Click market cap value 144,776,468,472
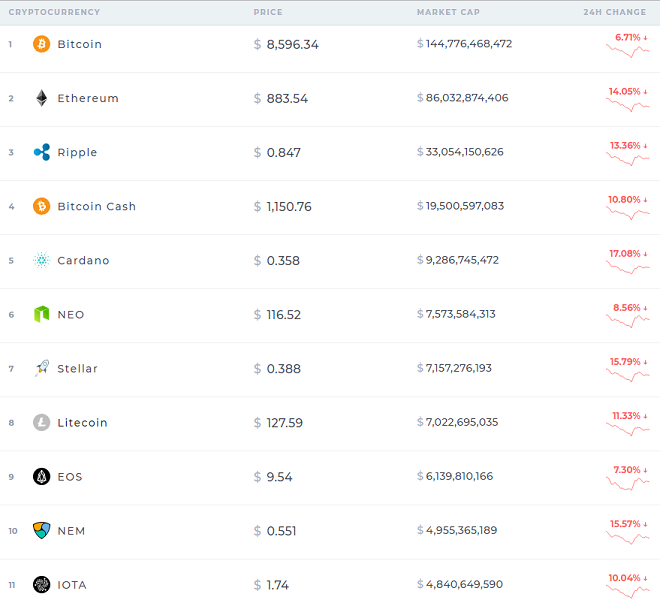This screenshot has width=660, height=612. [469, 44]
